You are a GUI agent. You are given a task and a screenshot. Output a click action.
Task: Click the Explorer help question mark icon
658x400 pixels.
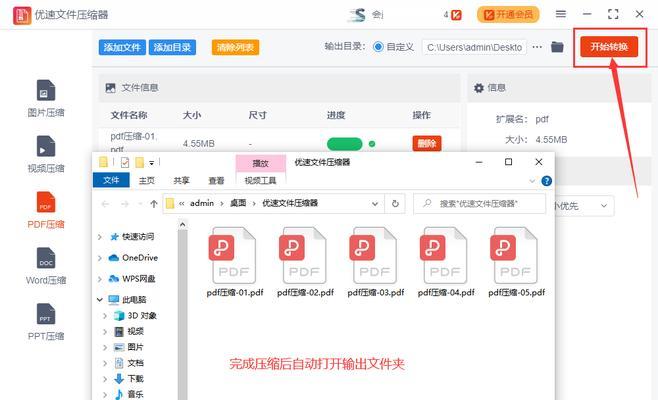pos(546,181)
